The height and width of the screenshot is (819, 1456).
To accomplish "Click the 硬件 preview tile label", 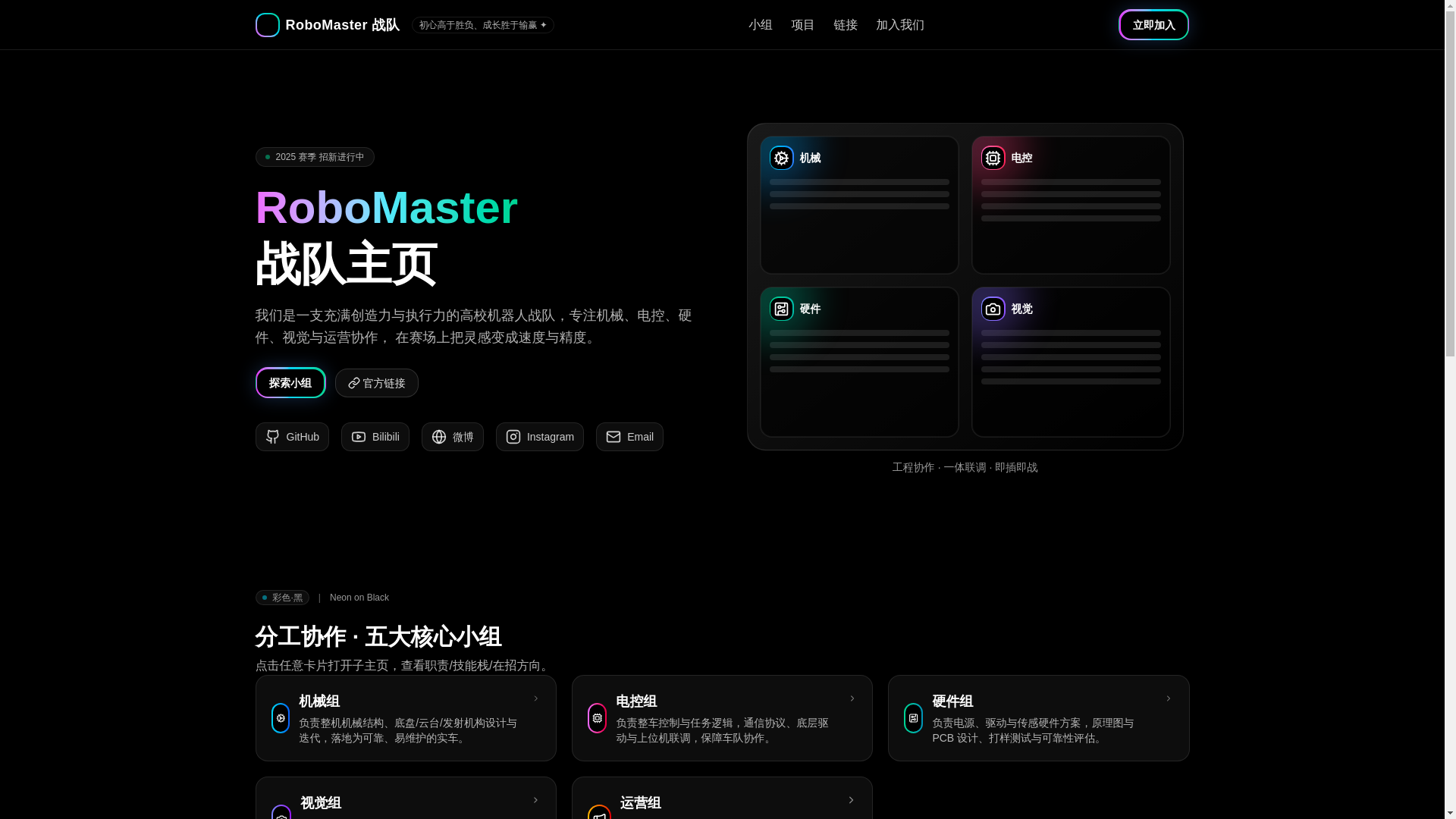I will pyautogui.click(x=810, y=309).
